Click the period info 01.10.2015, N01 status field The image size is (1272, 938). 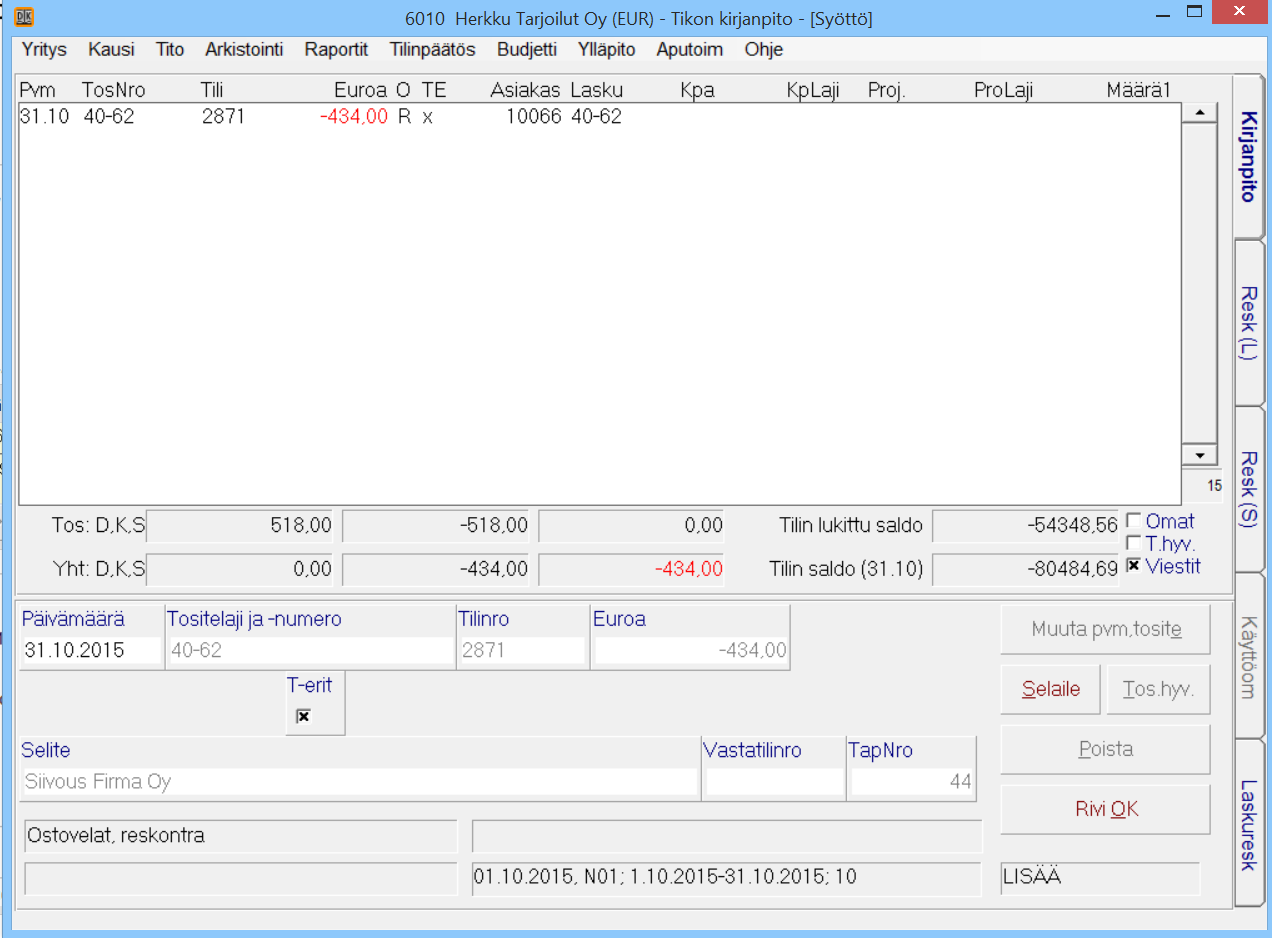726,878
